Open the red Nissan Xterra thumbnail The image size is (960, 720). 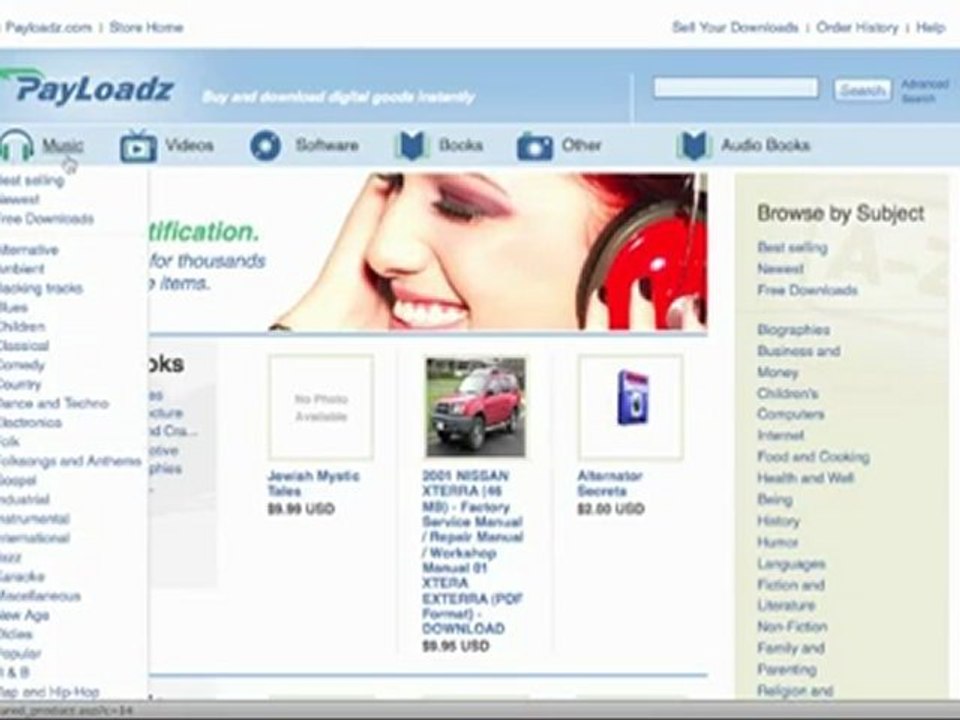tap(476, 407)
